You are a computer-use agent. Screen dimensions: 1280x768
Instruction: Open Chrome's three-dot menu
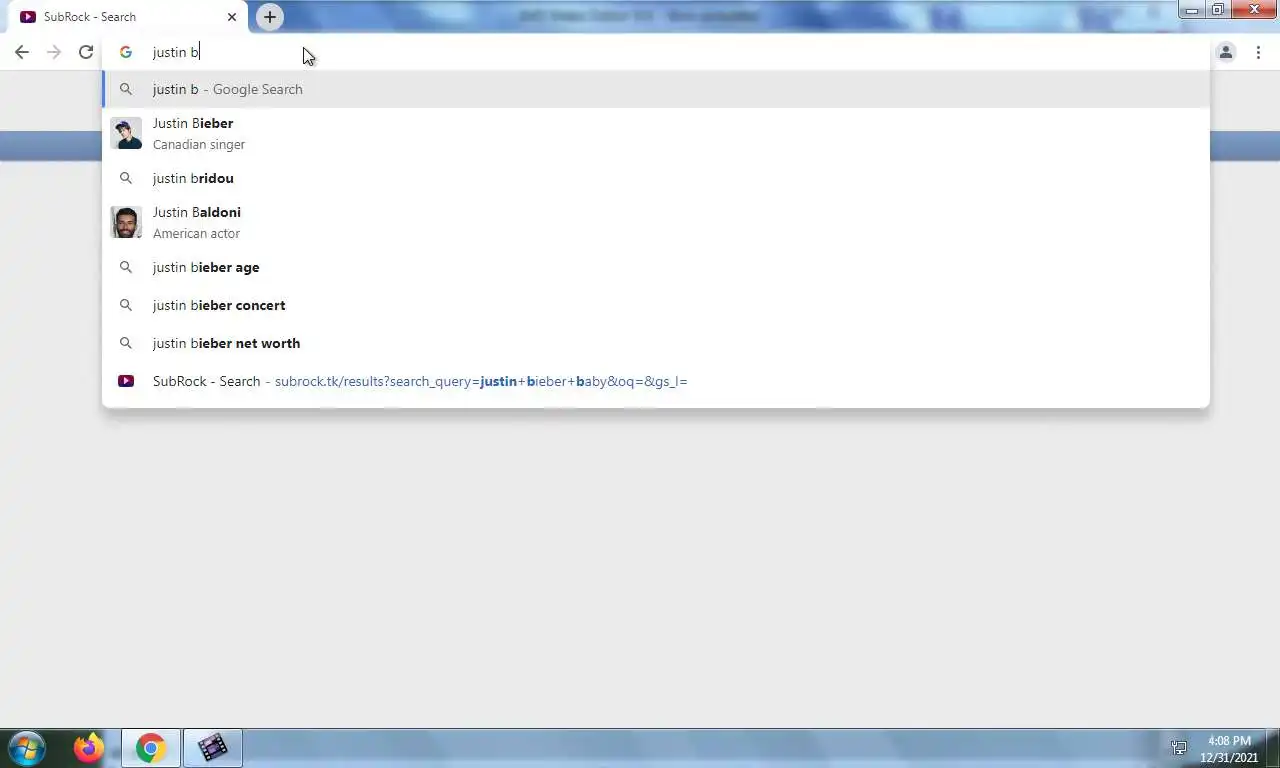[x=1258, y=52]
